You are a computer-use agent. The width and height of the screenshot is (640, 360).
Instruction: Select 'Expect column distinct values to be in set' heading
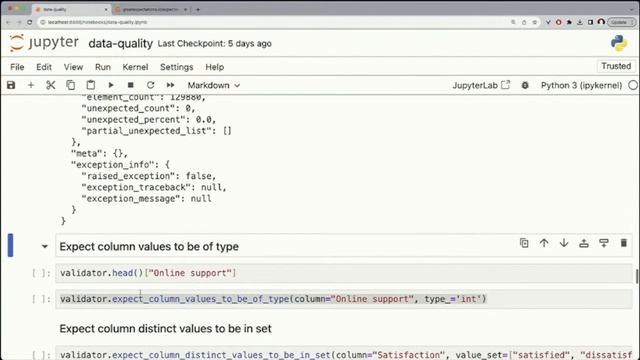point(165,329)
